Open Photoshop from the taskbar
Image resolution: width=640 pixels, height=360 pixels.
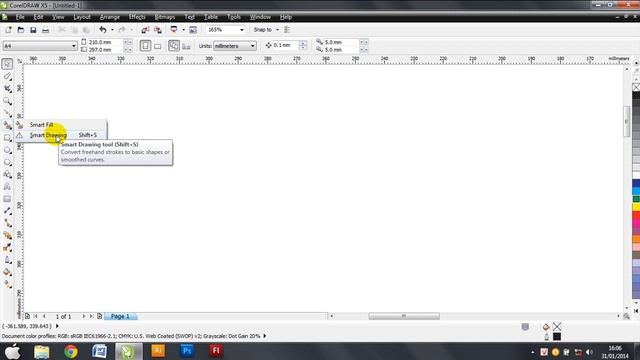click(x=187, y=351)
